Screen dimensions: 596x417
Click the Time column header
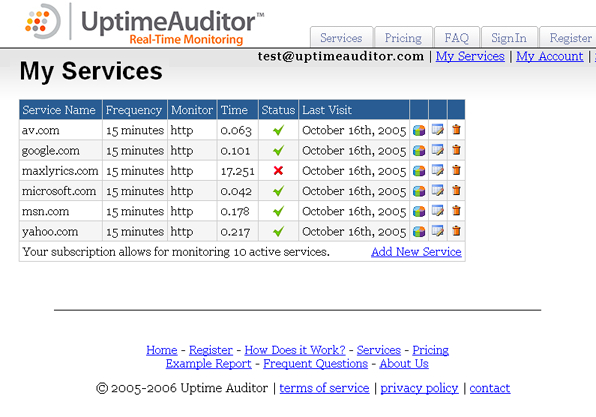[238, 110]
